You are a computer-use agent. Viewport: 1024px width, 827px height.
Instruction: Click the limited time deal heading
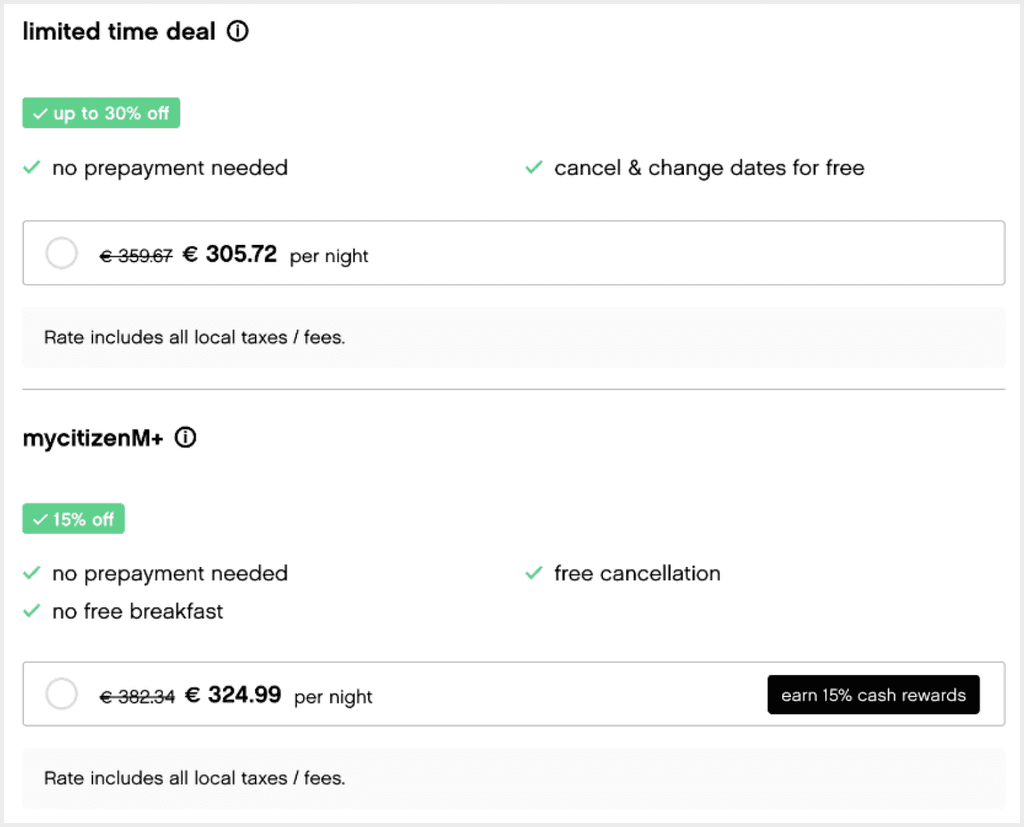(119, 31)
